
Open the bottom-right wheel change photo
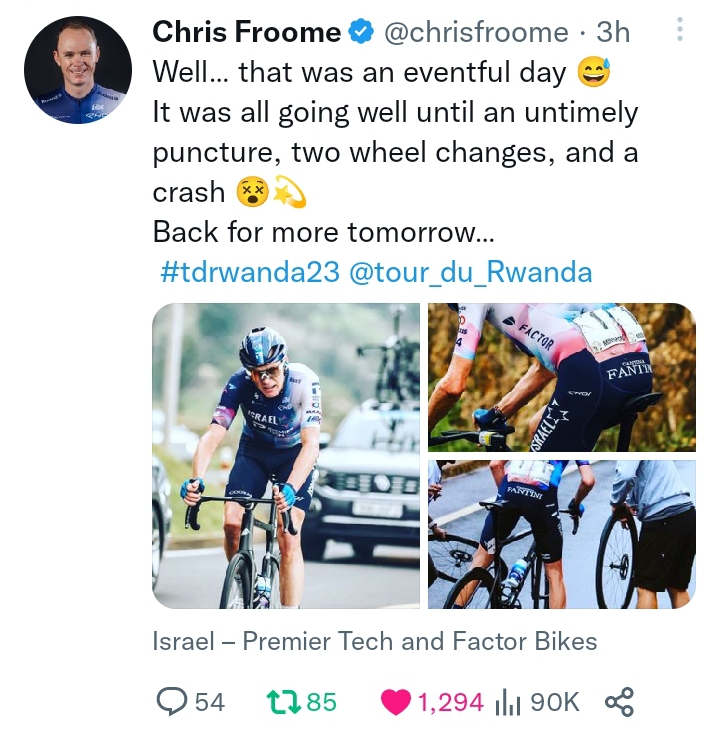click(561, 534)
